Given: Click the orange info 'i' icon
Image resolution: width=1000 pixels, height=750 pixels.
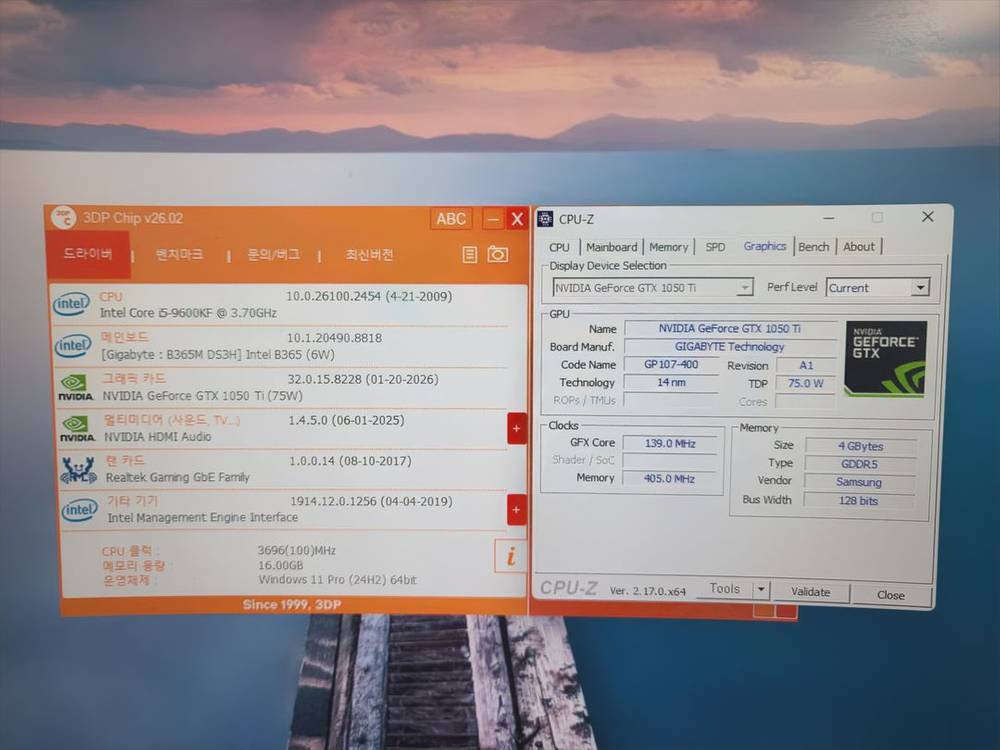Looking at the screenshot, I should [x=510, y=555].
